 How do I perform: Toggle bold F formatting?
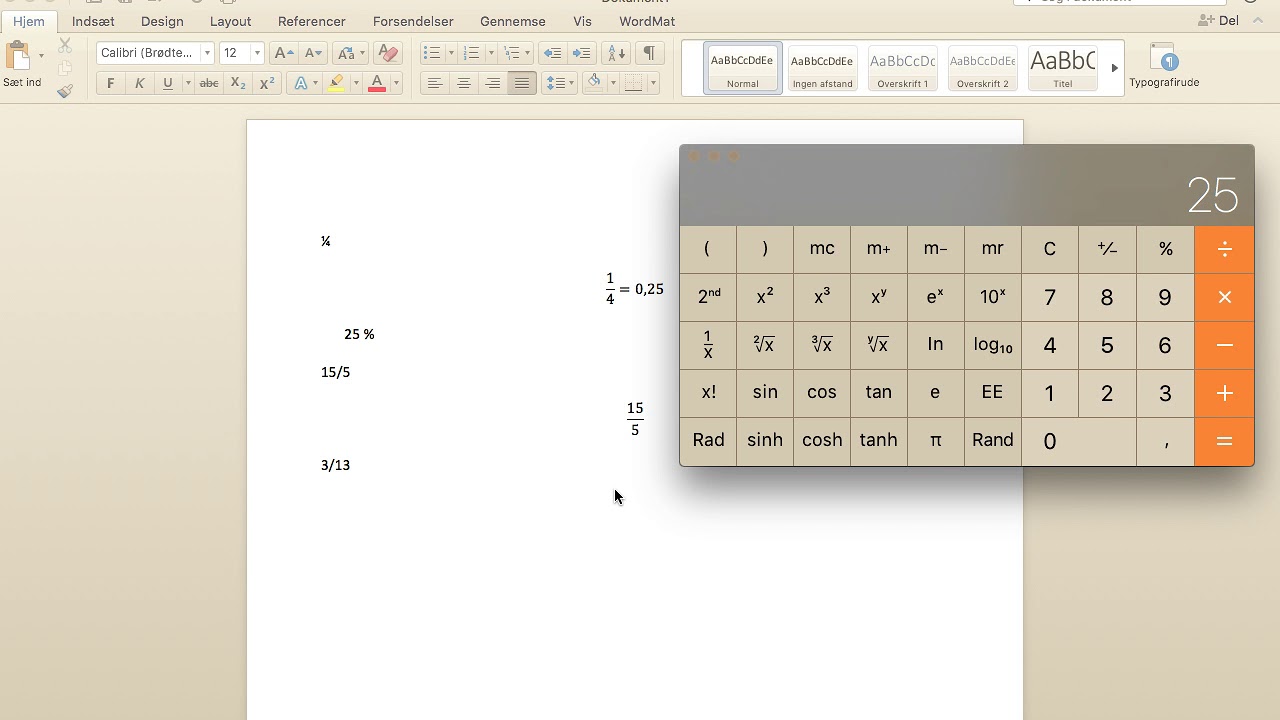[x=111, y=84]
